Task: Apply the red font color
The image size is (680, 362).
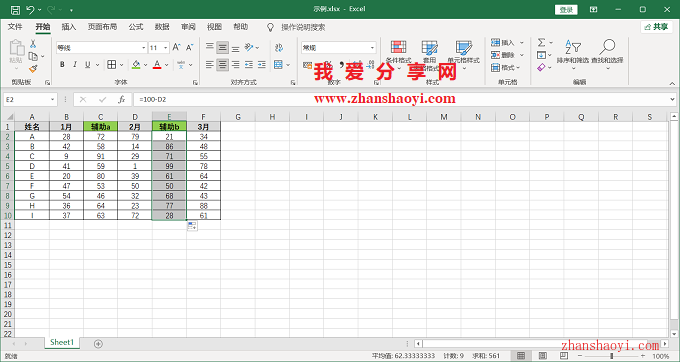Action: (157, 65)
